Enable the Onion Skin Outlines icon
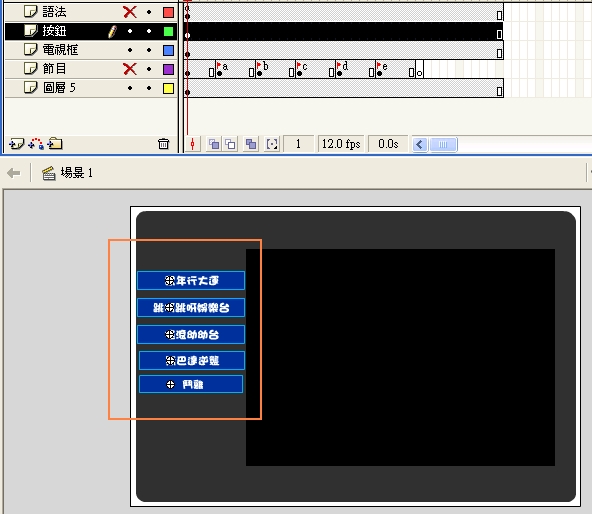The image size is (592, 514). click(230, 144)
